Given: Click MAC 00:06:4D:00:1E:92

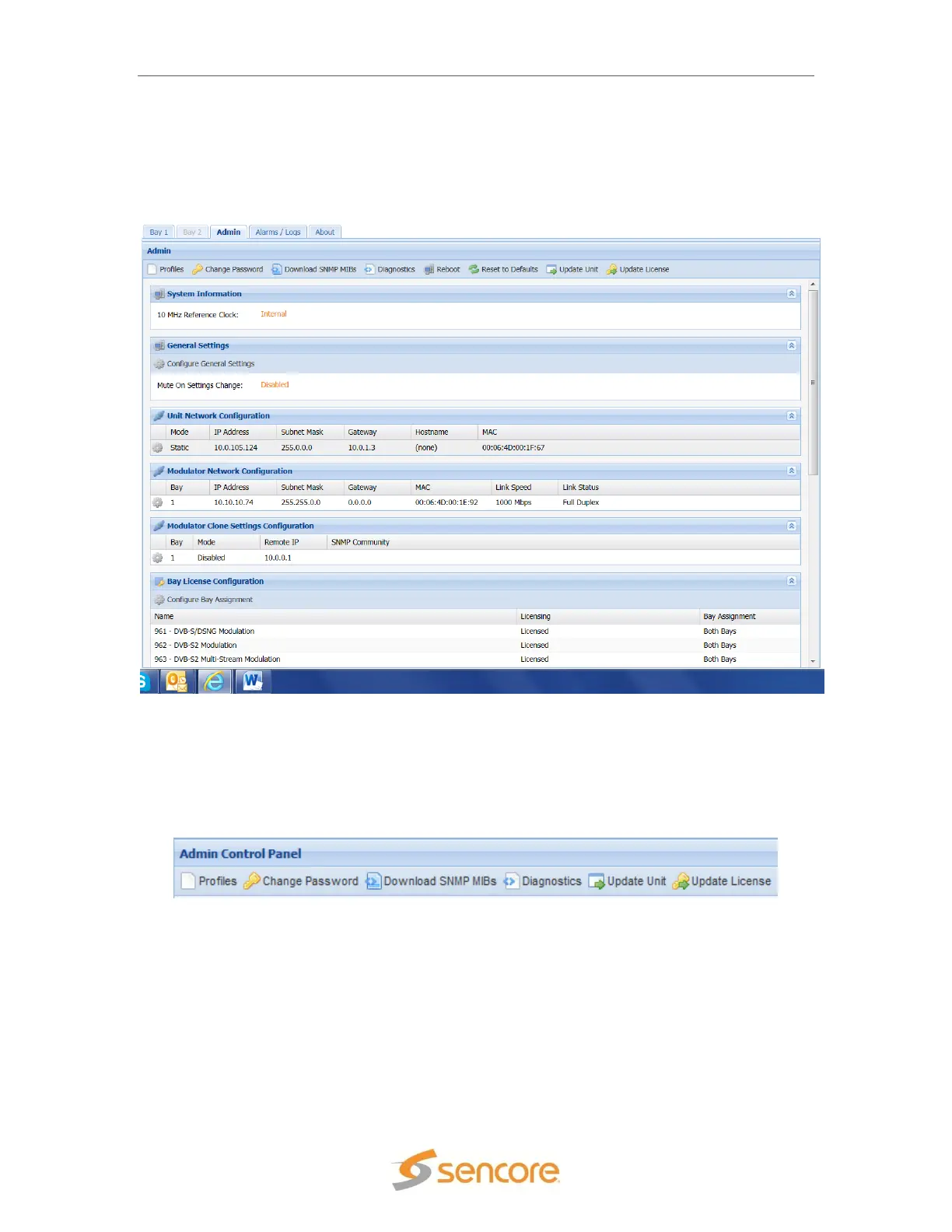Looking at the screenshot, I should (446, 502).
